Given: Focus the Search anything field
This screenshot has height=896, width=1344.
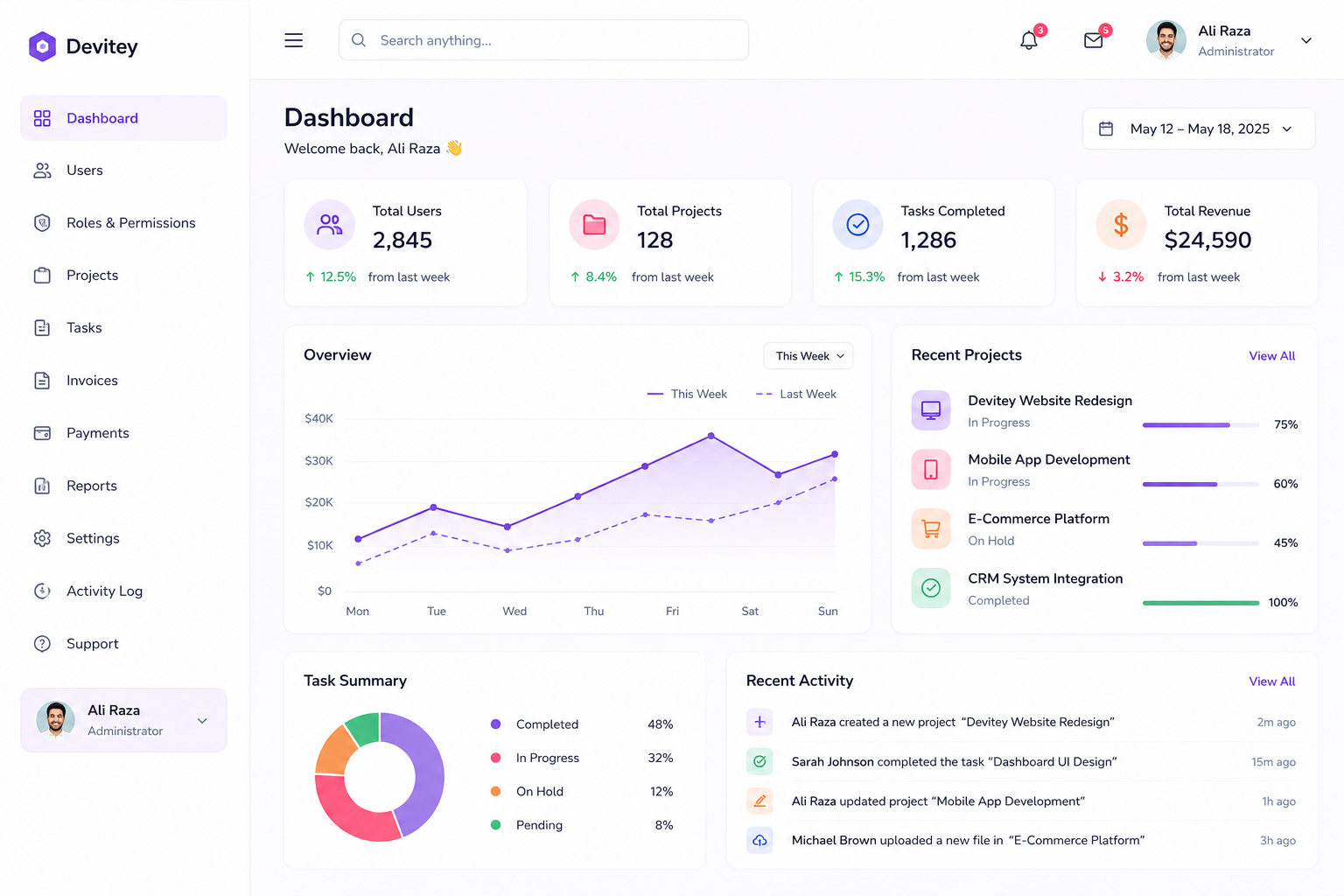Looking at the screenshot, I should pyautogui.click(x=543, y=40).
